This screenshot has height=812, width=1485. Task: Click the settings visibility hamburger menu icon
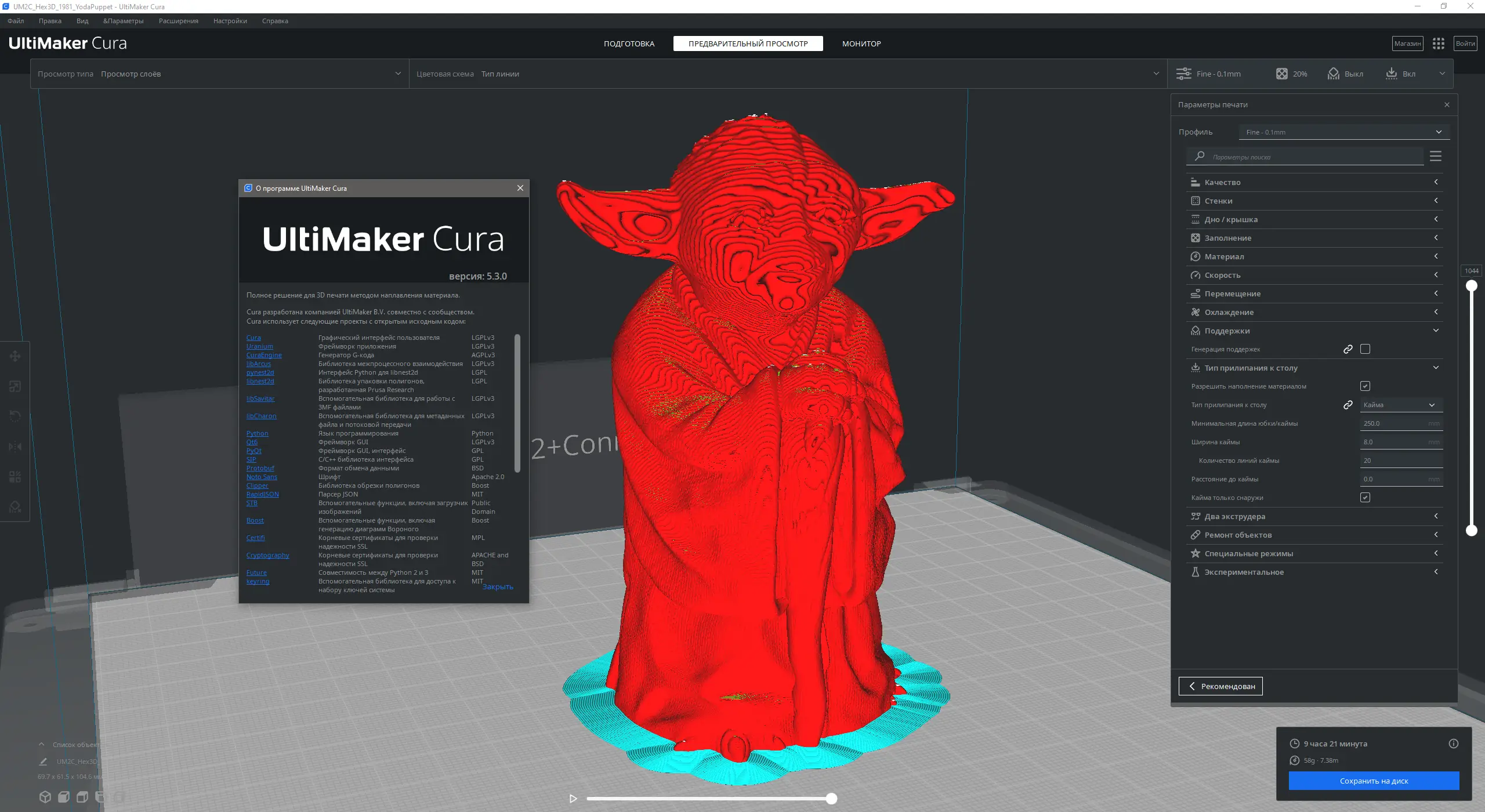(x=1436, y=156)
